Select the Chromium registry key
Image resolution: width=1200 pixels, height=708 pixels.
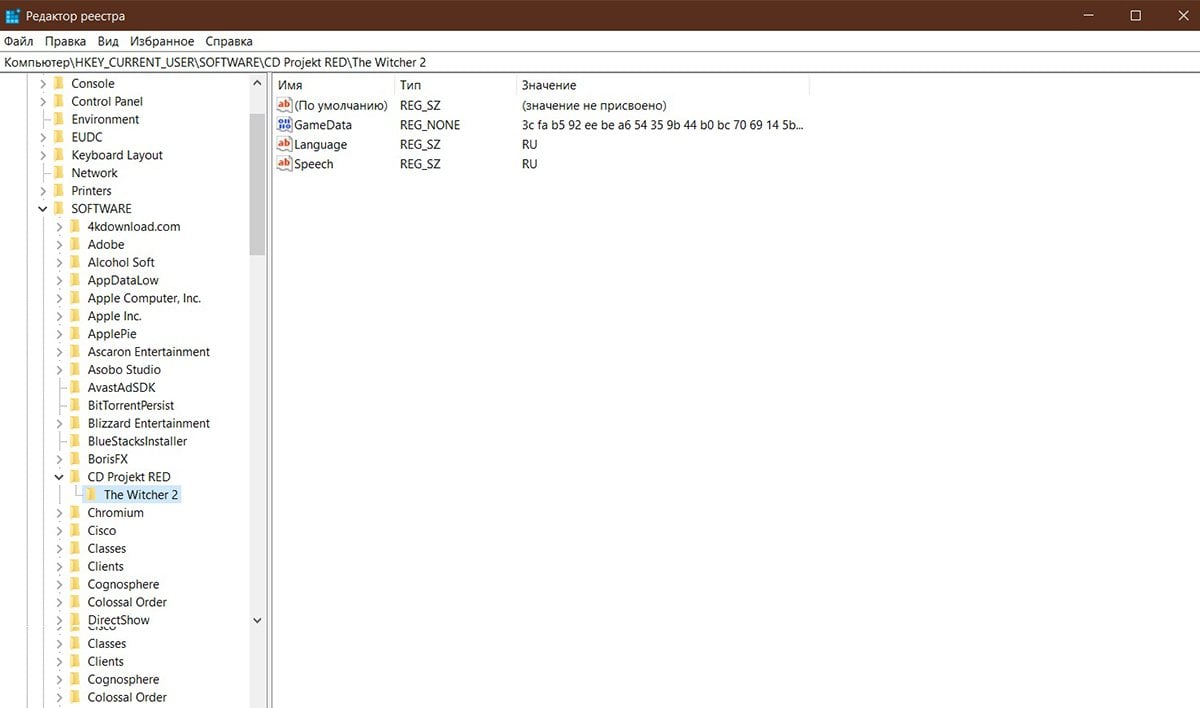tap(115, 513)
